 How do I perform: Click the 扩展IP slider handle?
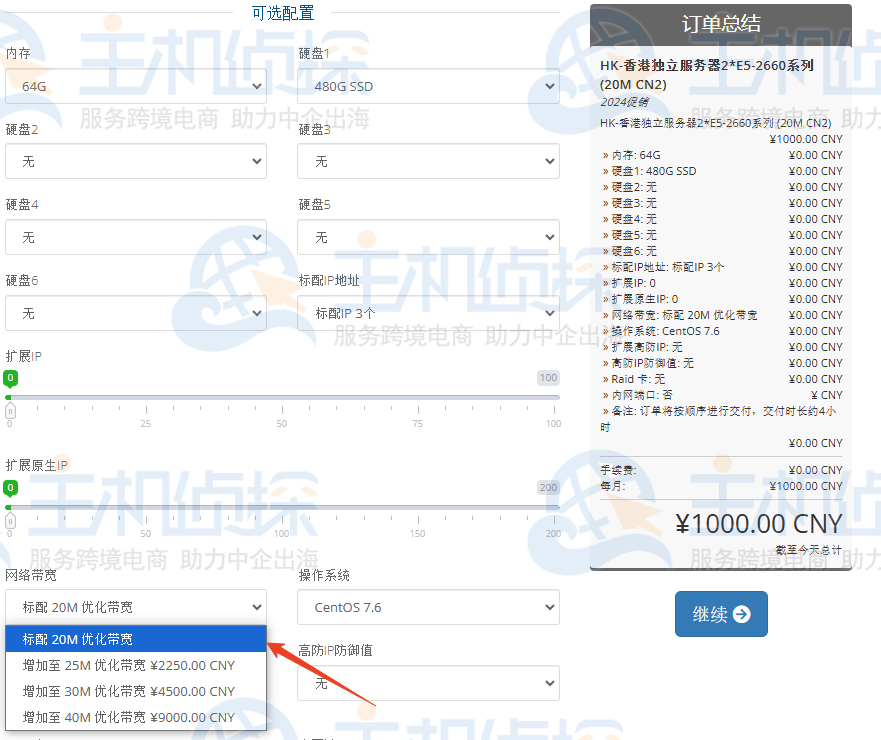(10, 411)
